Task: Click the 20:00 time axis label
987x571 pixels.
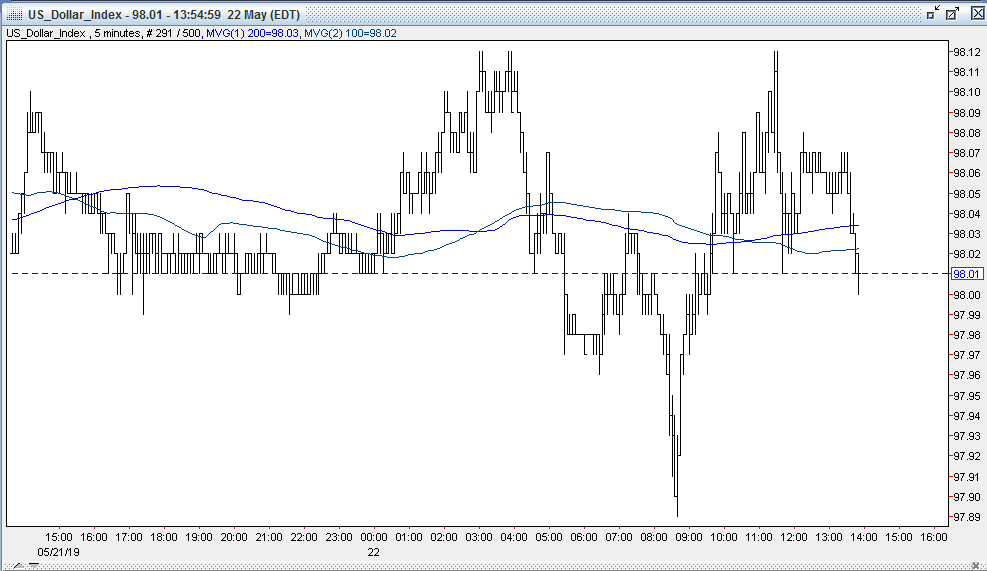Action: 234,537
